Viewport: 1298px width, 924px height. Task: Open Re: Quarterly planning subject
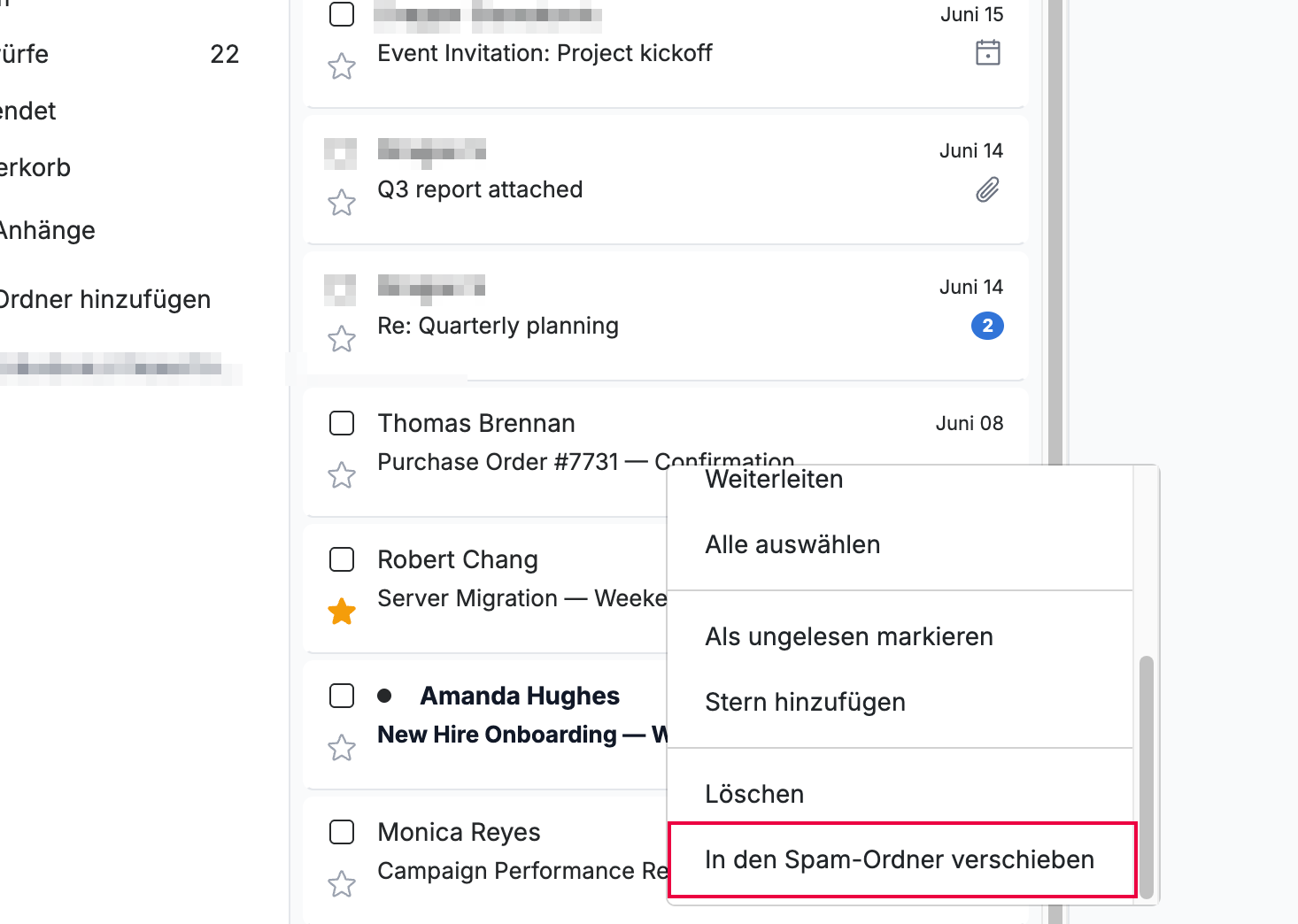tap(498, 326)
